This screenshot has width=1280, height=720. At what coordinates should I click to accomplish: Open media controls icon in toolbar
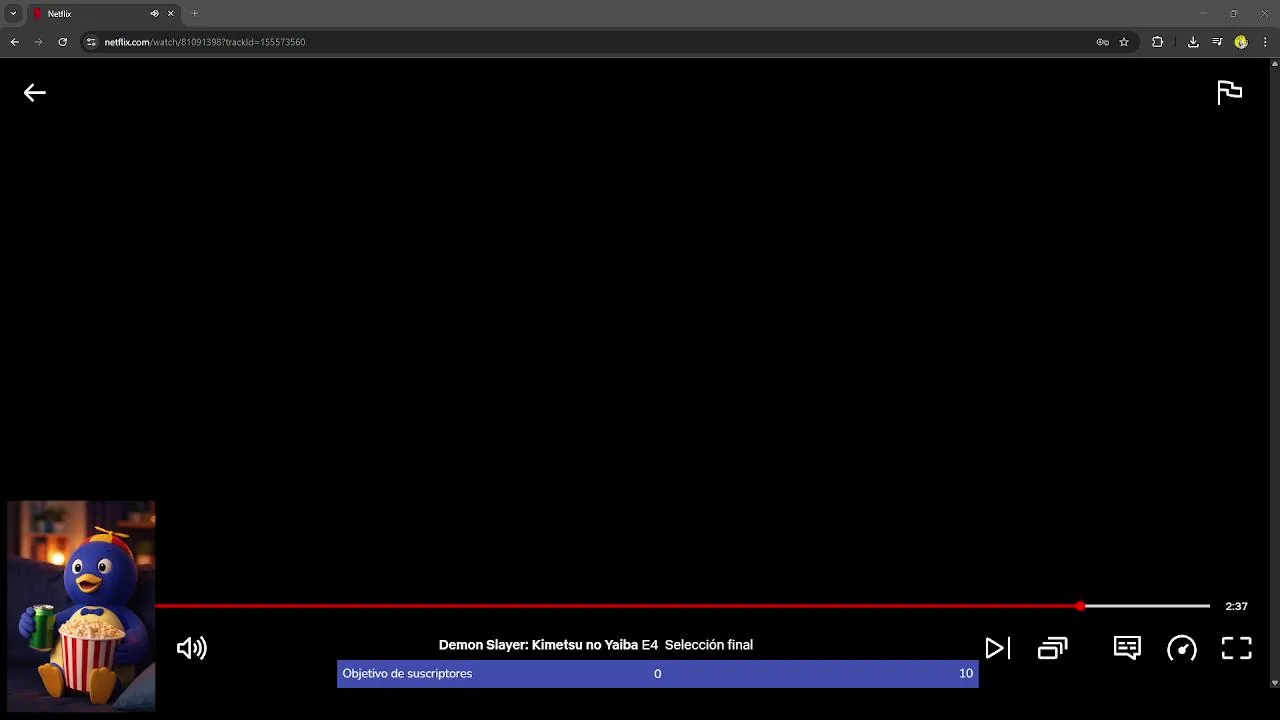1217,42
